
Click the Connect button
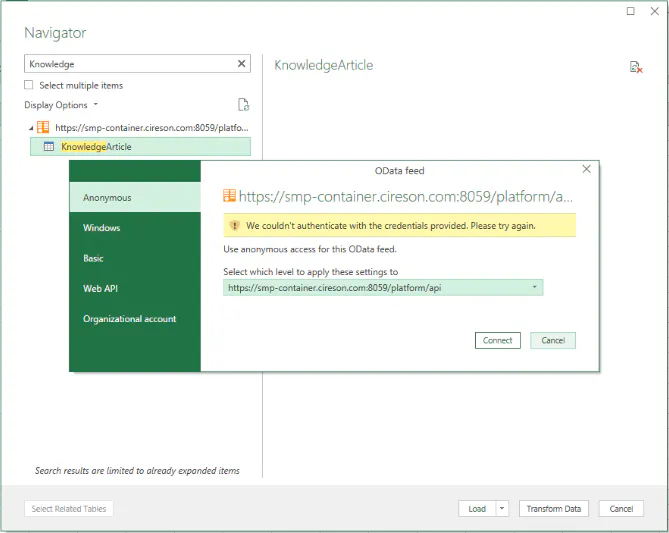pyautogui.click(x=497, y=340)
